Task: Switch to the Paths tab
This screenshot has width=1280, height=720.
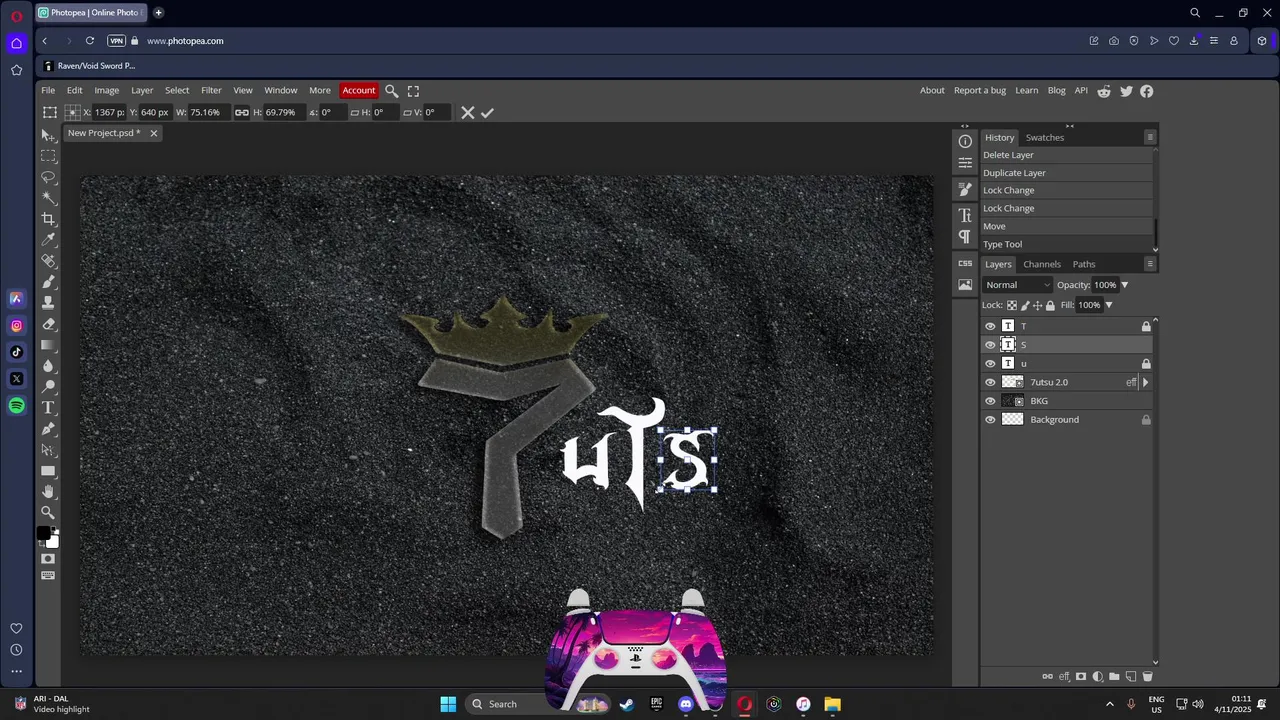Action: coord(1084,264)
